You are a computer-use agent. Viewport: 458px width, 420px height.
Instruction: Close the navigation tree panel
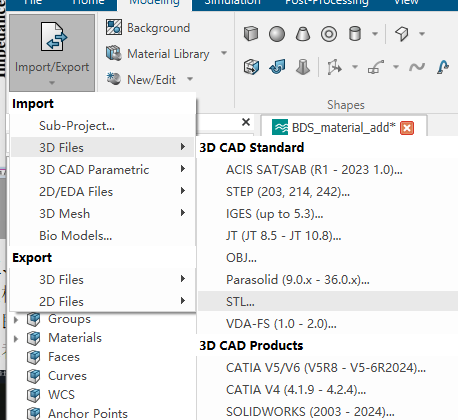(246, 122)
